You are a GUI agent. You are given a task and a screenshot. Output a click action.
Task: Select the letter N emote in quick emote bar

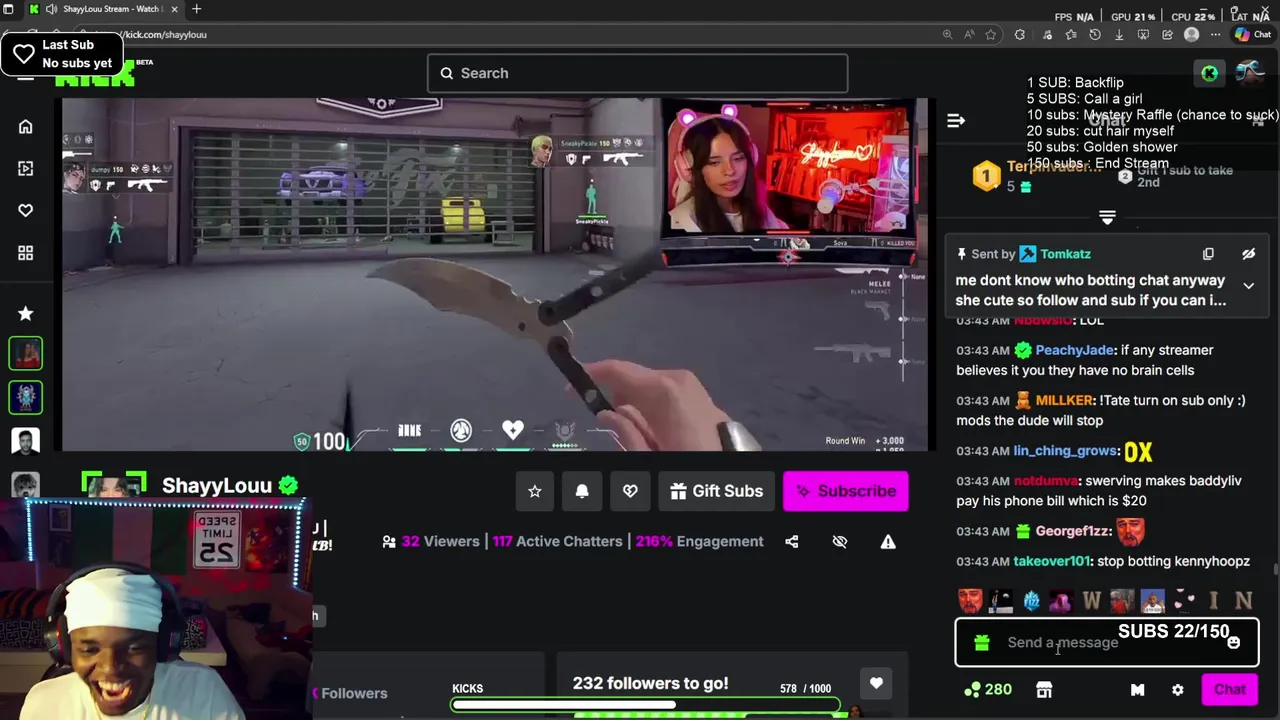click(x=1243, y=601)
